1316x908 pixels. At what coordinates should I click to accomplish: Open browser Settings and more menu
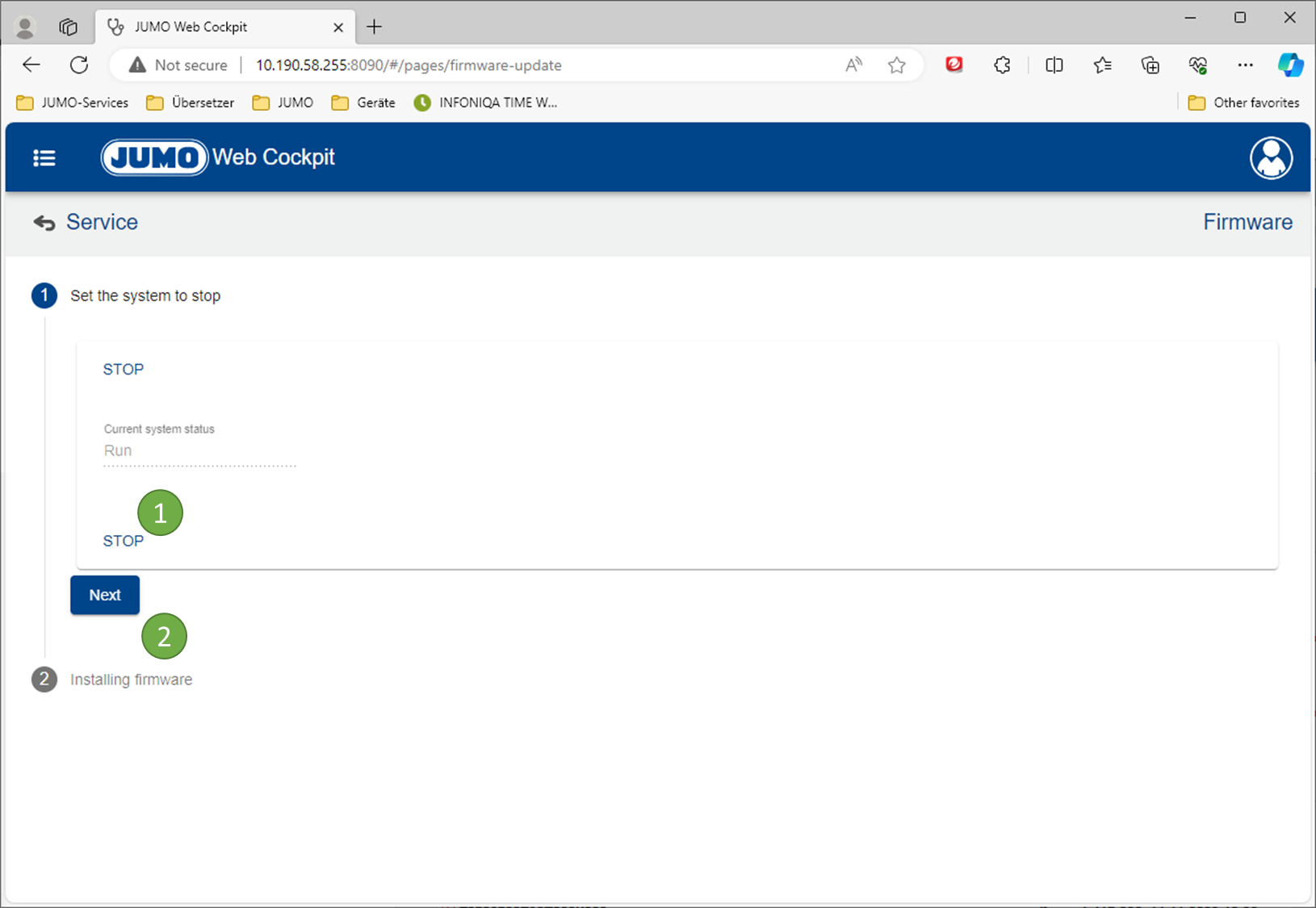coord(1245,65)
